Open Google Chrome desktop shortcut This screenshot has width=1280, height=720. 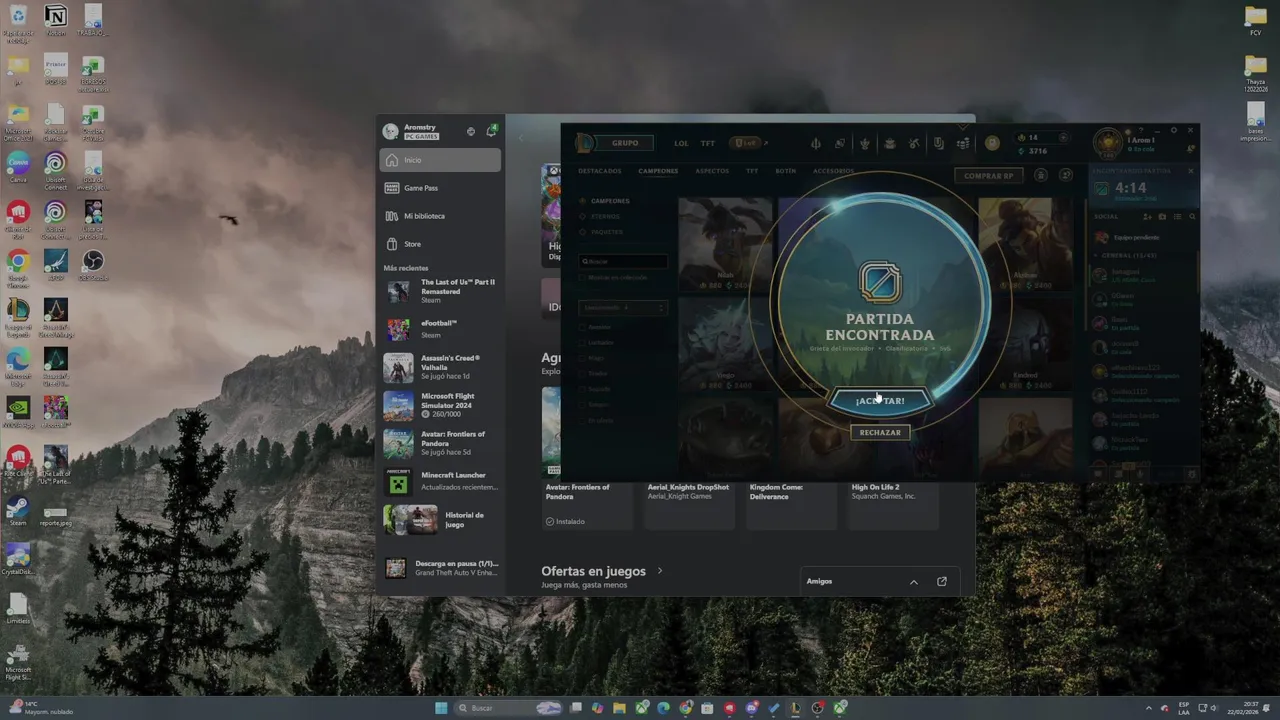pos(18,266)
